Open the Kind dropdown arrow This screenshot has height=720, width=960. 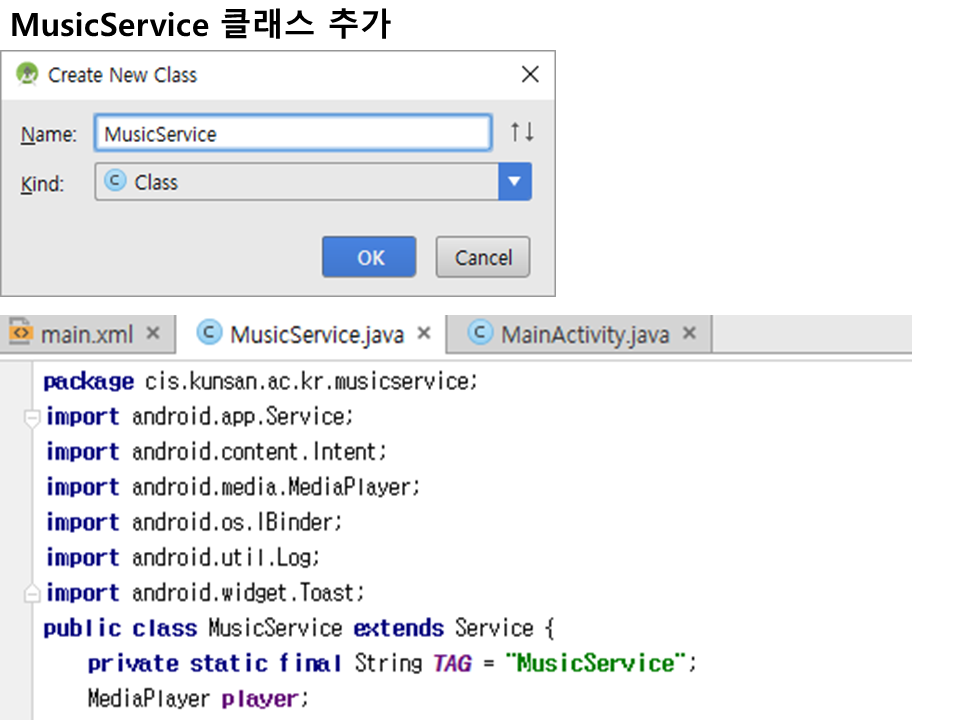[514, 182]
